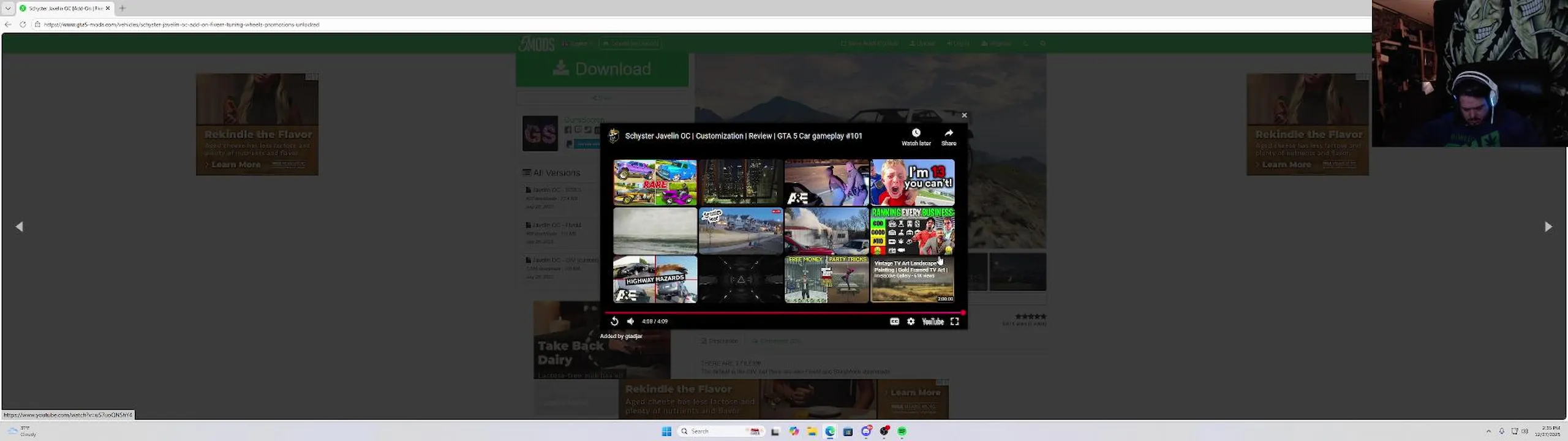1568x441 pixels.
Task: Open Task View from the taskbar
Action: (775, 431)
